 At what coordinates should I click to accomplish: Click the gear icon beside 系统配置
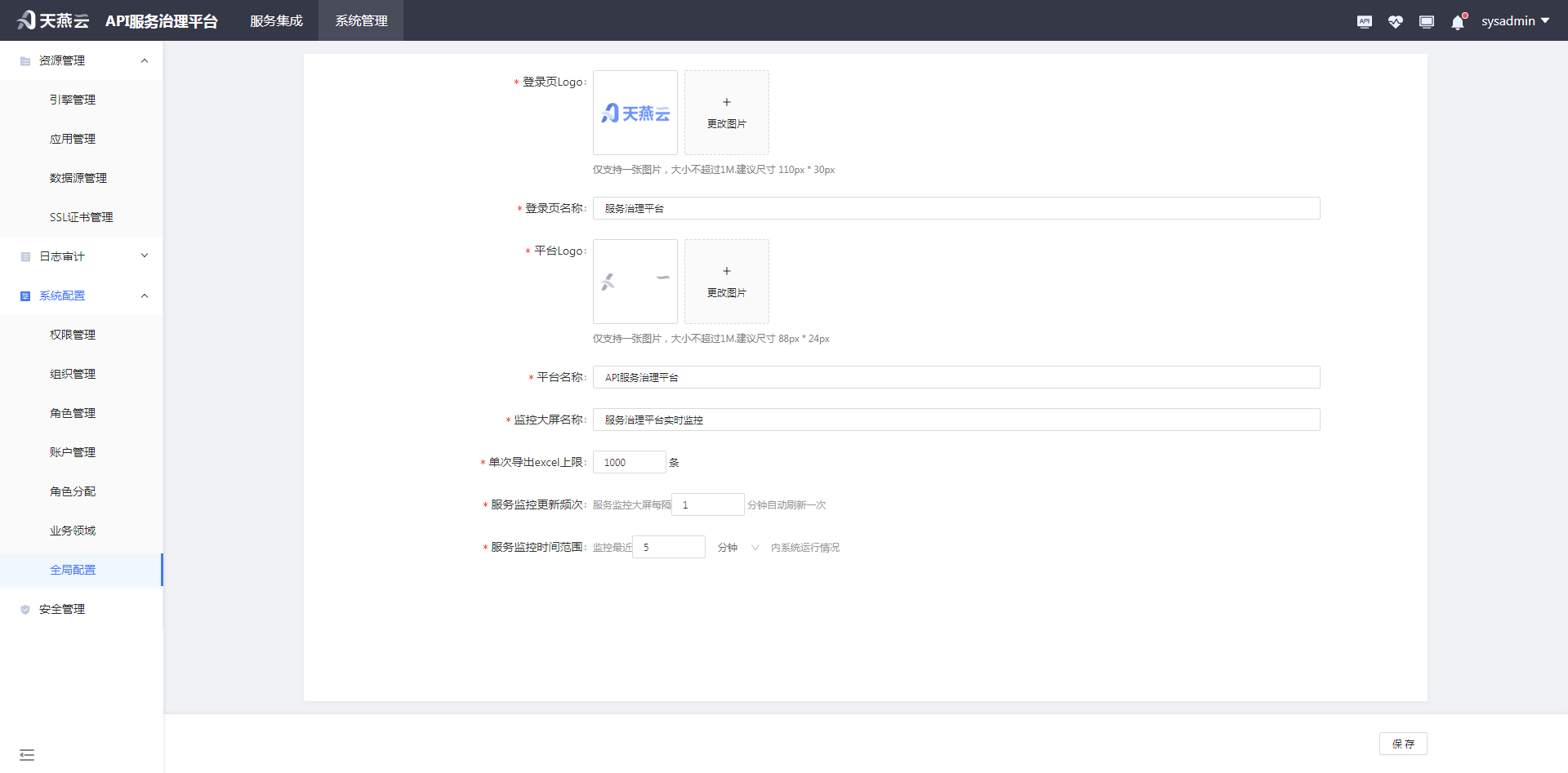24,295
